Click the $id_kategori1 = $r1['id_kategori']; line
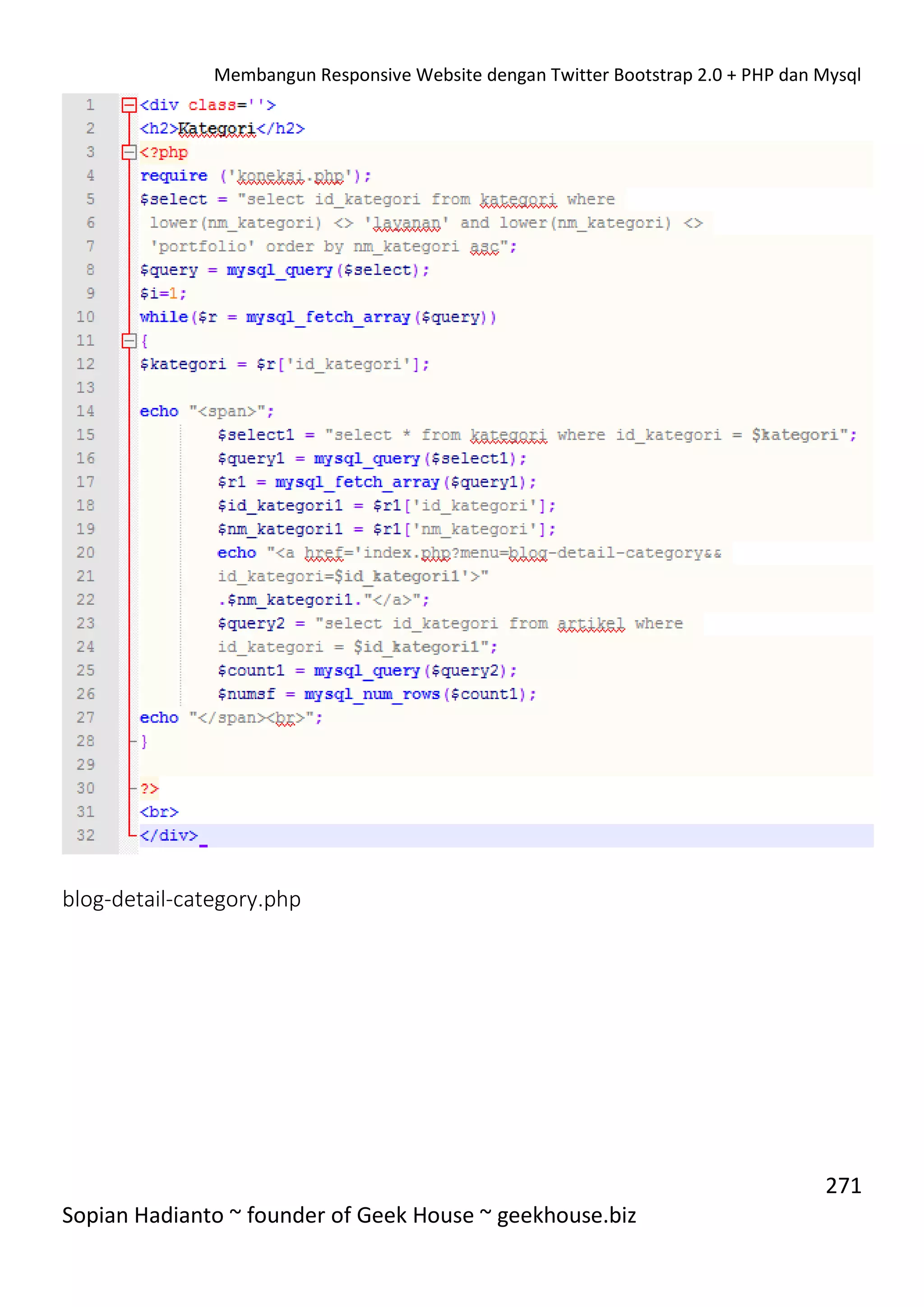924x1307 pixels. [x=386, y=505]
